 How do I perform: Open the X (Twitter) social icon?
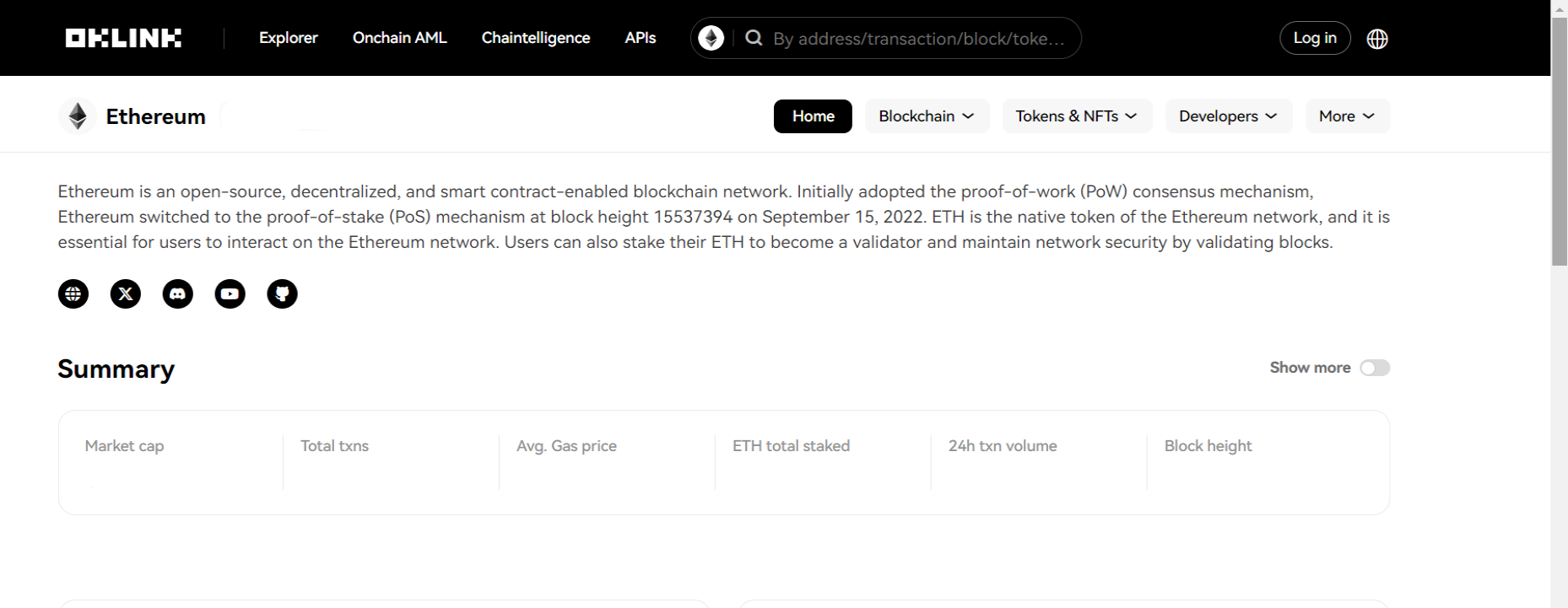click(x=126, y=293)
